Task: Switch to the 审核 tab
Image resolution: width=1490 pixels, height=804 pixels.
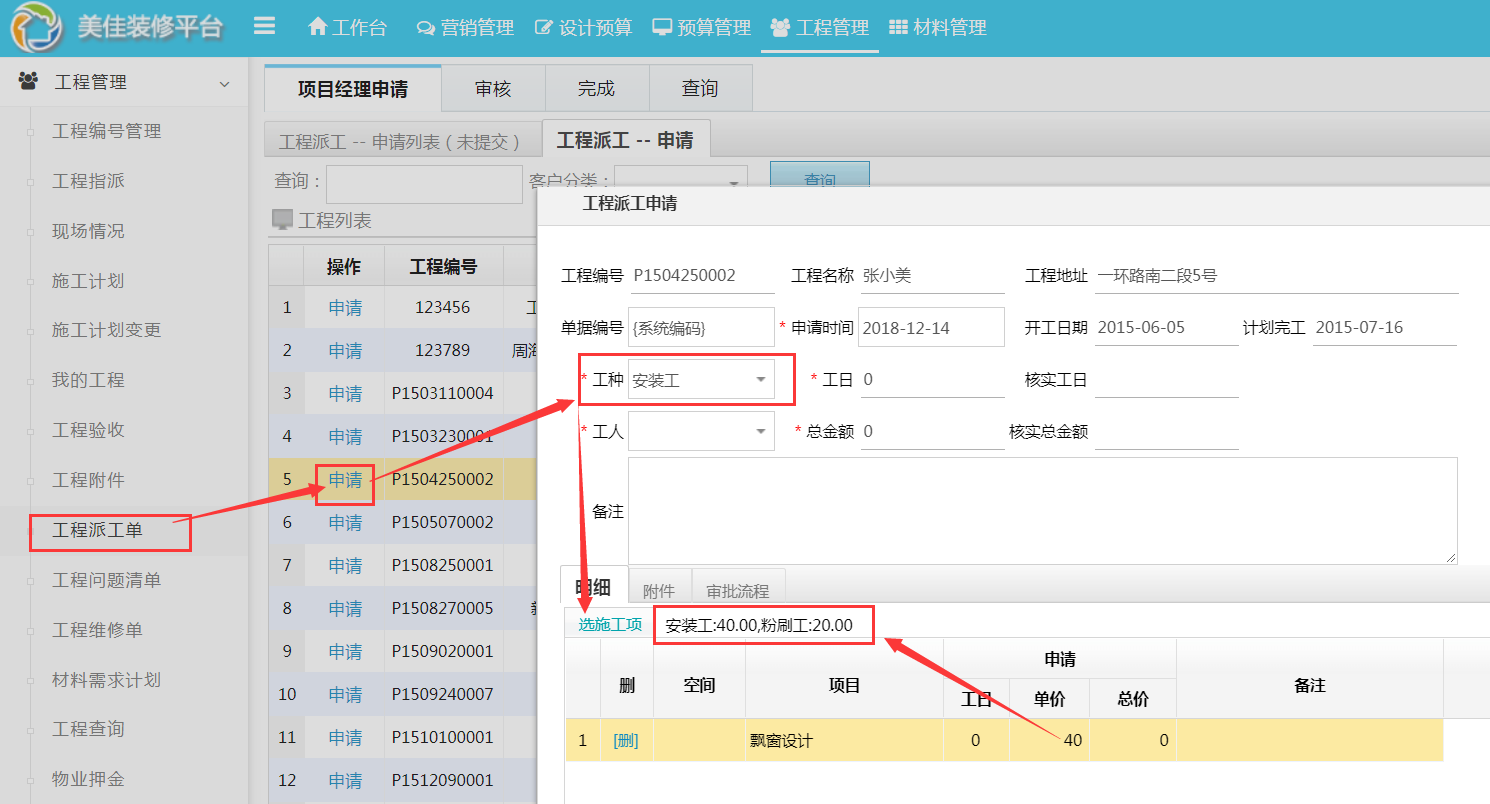Action: 493,89
